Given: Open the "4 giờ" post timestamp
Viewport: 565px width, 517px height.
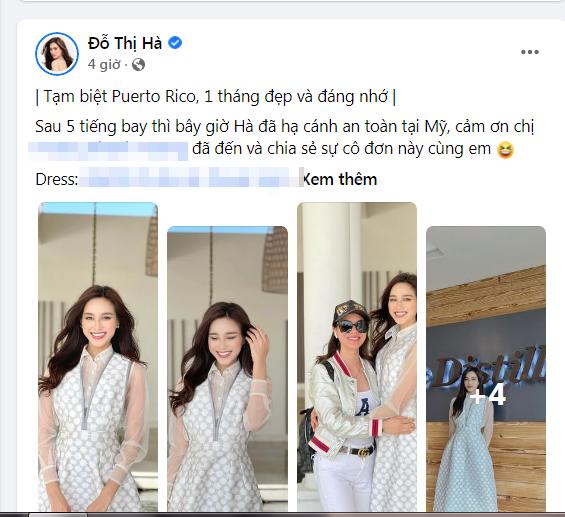Looking at the screenshot, I should tap(104, 65).
